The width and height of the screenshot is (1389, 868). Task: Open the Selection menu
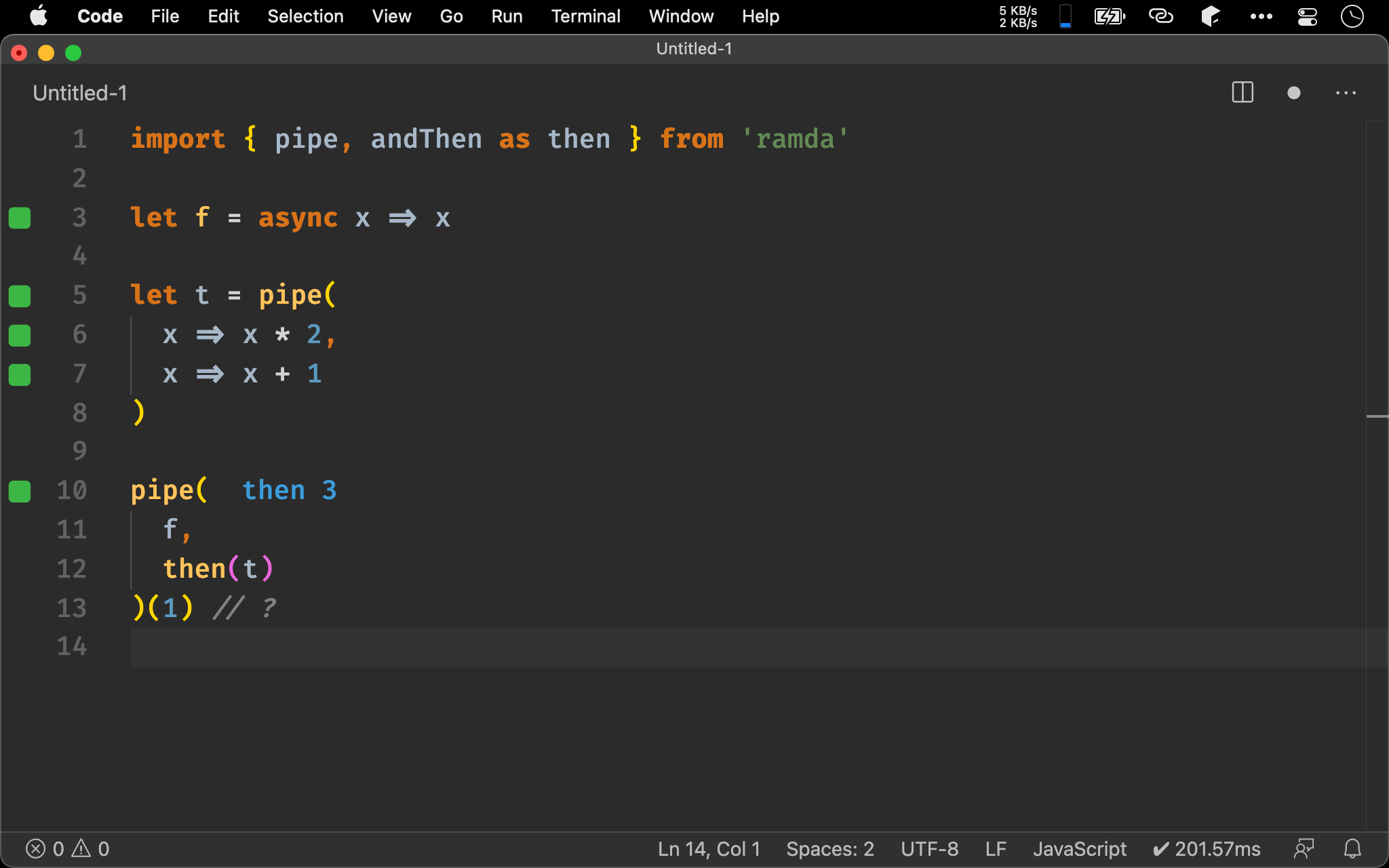(305, 16)
